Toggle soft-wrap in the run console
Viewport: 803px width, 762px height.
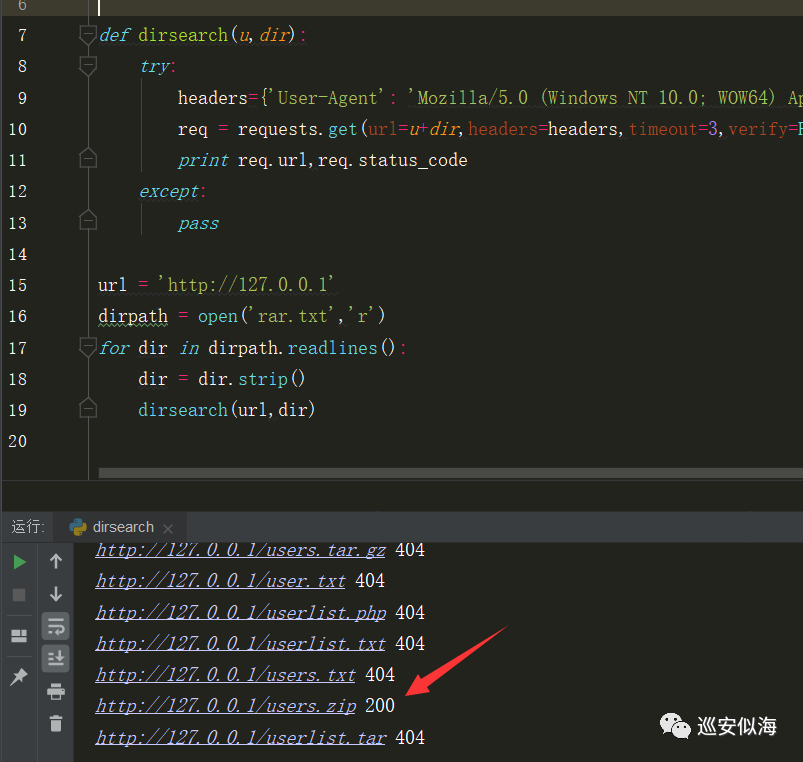click(55, 626)
